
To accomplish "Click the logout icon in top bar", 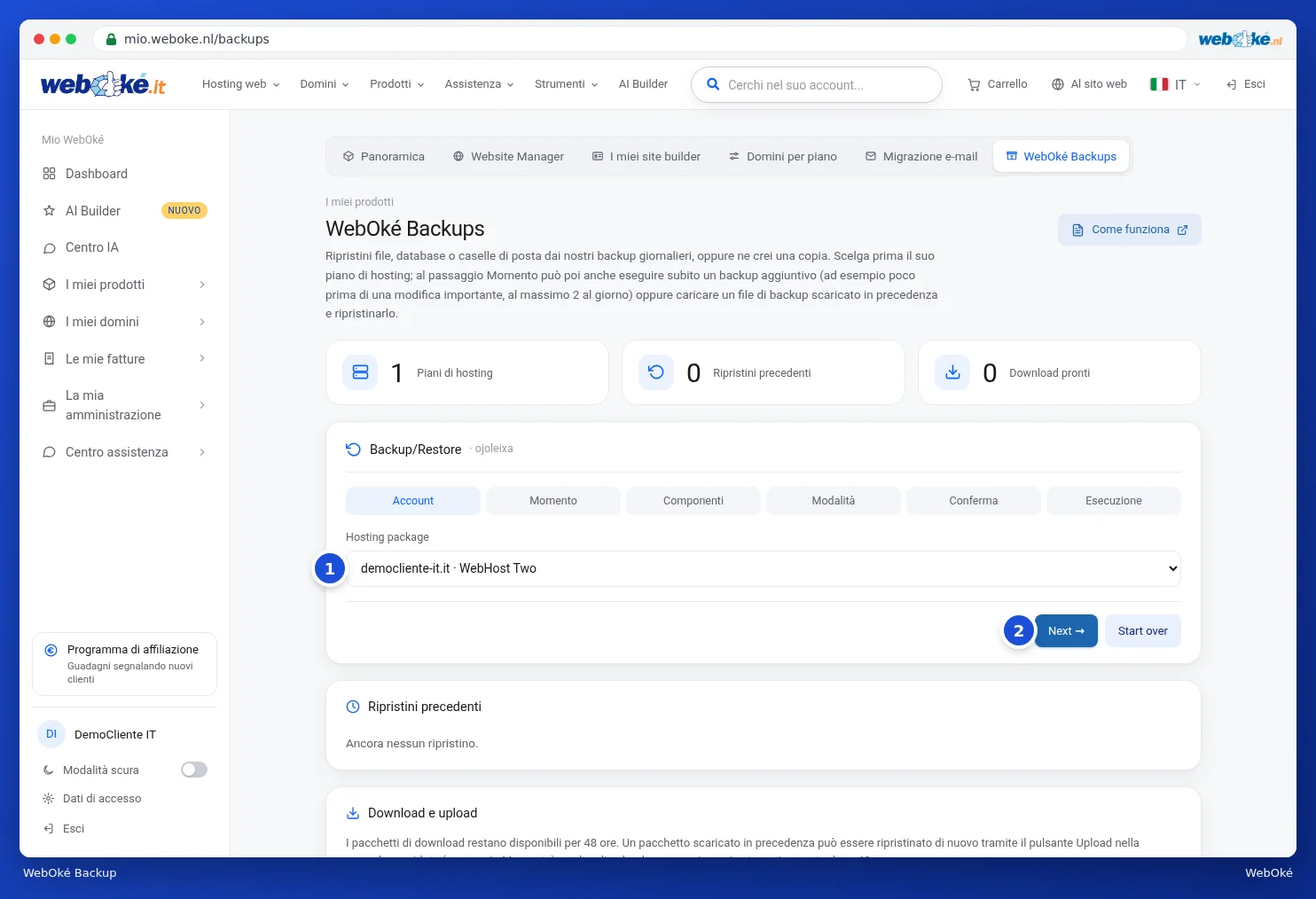I will (x=1232, y=84).
